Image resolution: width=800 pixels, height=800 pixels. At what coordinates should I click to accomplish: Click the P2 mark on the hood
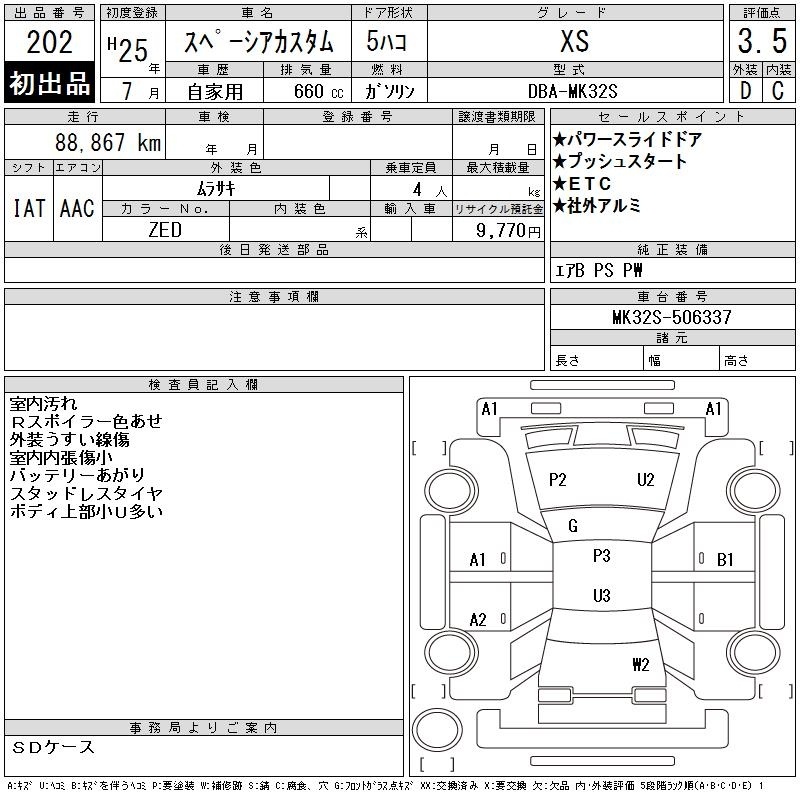(557, 480)
